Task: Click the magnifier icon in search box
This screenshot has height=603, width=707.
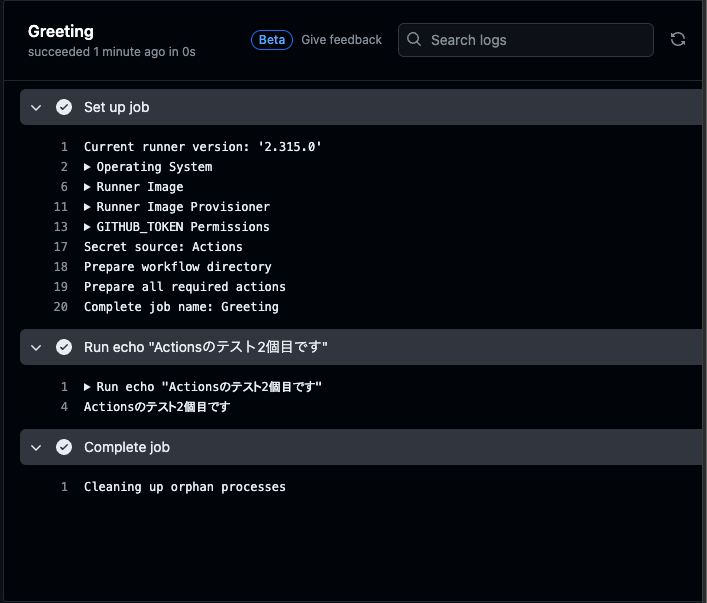Action: (414, 39)
